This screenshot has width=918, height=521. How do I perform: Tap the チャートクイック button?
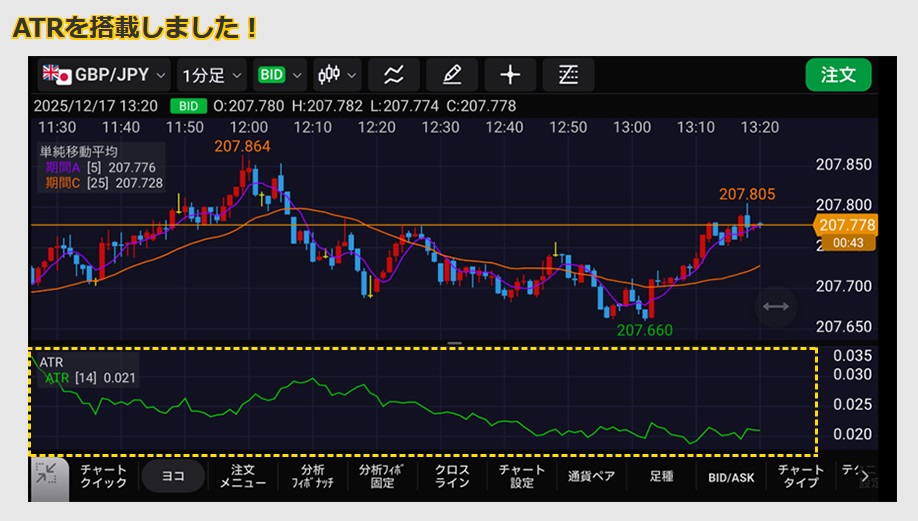point(103,477)
